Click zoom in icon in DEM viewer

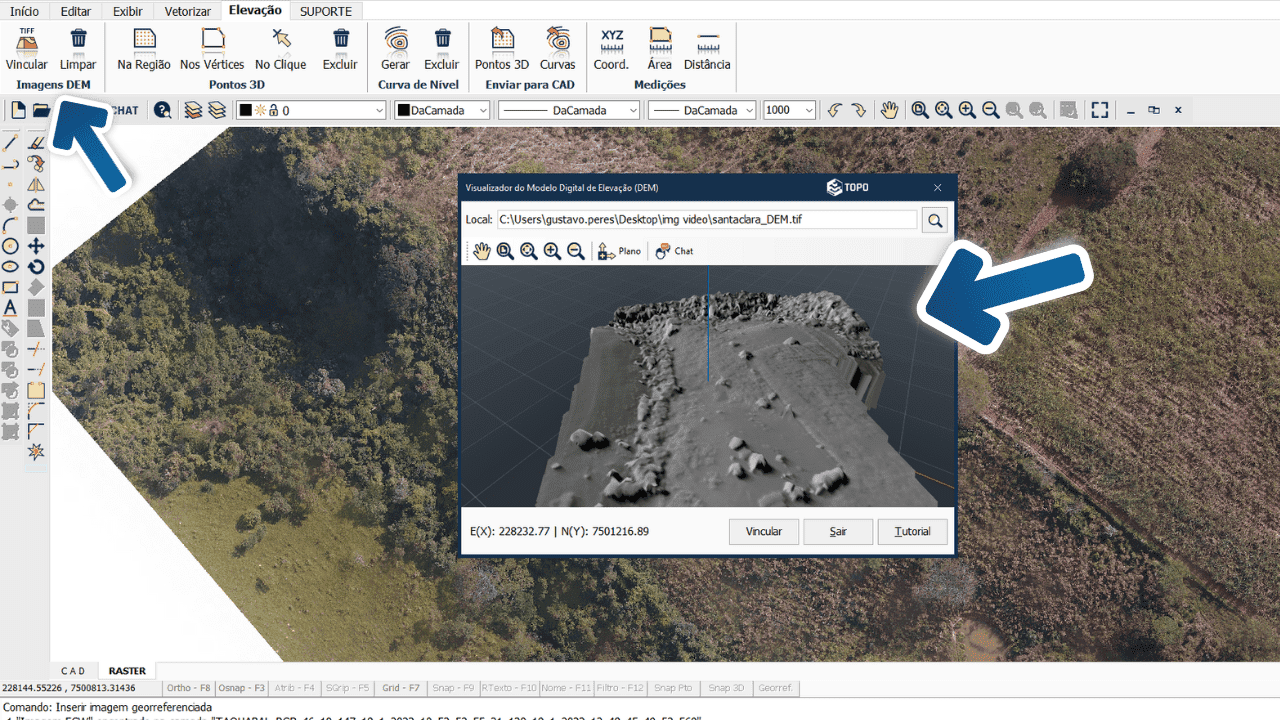tap(552, 251)
